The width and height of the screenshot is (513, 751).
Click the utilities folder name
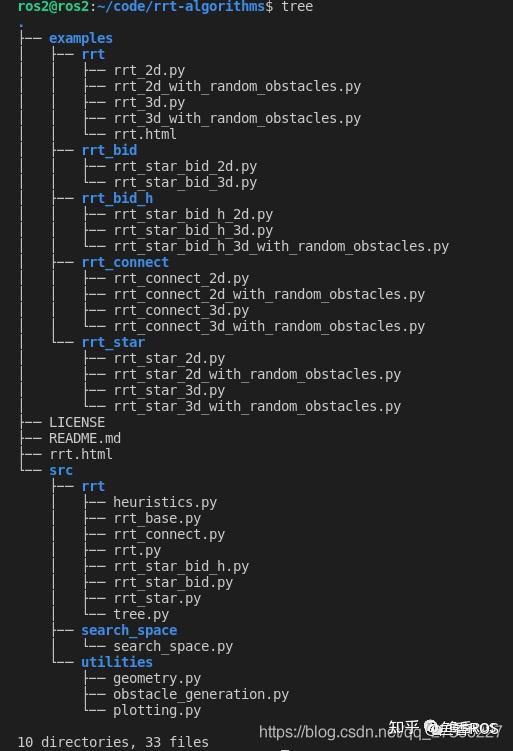(117, 662)
